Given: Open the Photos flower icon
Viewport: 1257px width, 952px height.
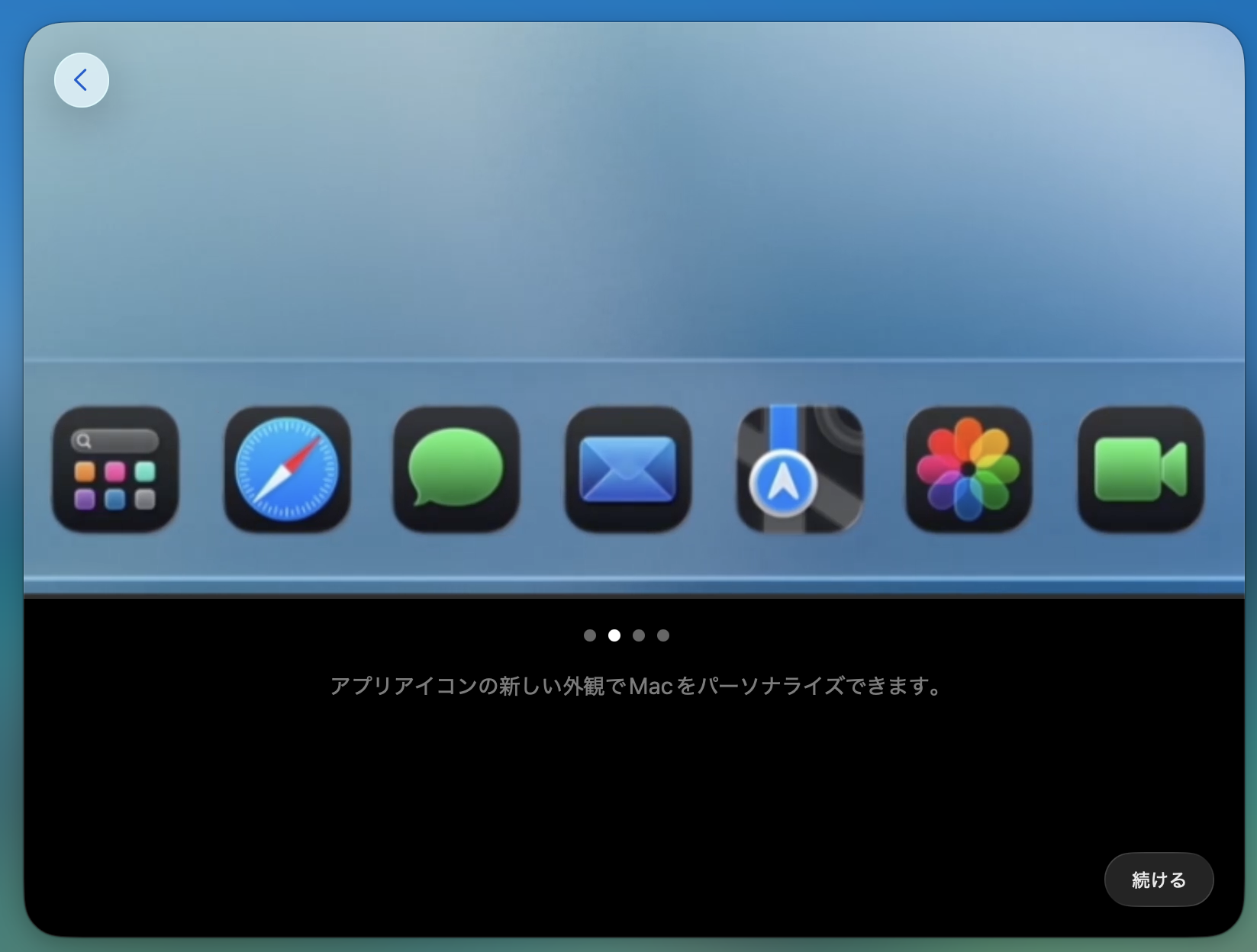Looking at the screenshot, I should 969,469.
